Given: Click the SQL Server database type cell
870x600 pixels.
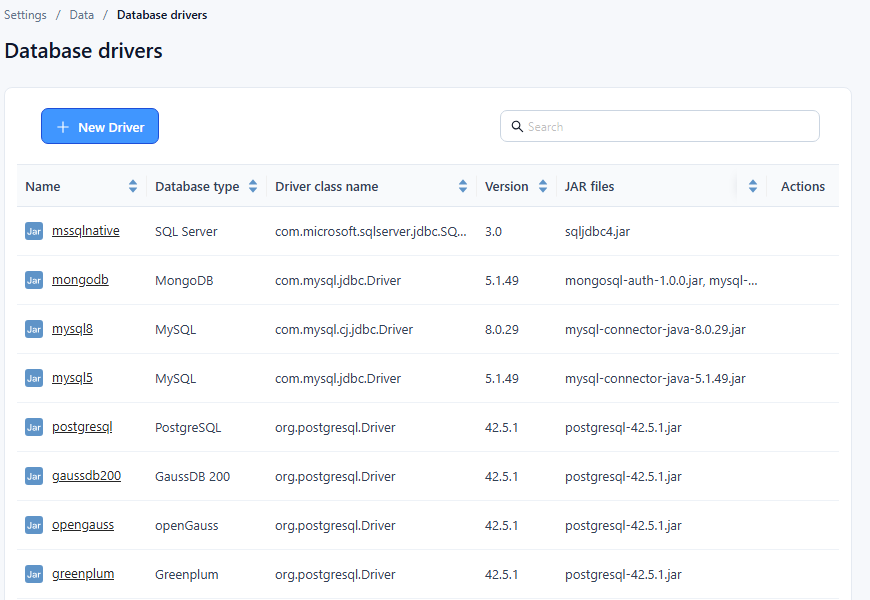Looking at the screenshot, I should click(x=186, y=231).
